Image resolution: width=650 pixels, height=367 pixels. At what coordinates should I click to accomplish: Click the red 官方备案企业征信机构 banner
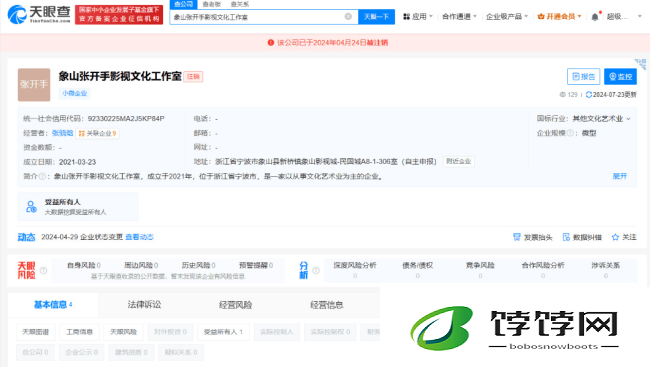119,15
